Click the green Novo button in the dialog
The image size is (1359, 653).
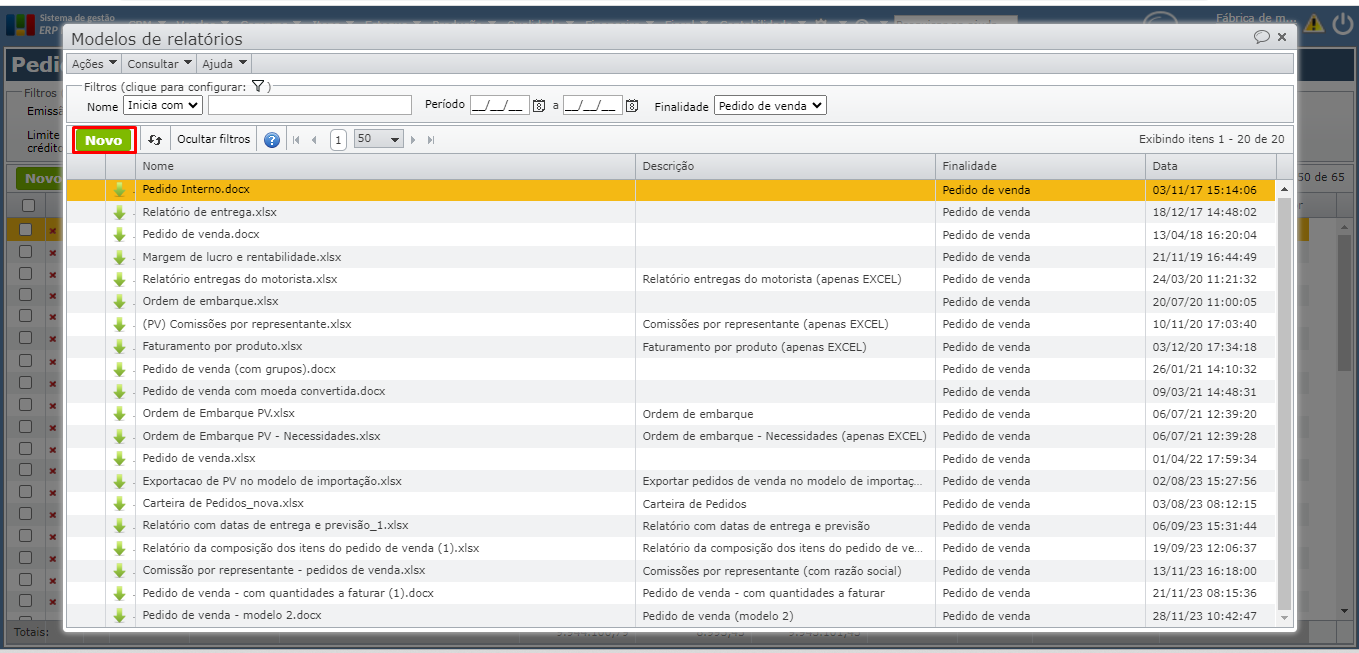tap(103, 140)
